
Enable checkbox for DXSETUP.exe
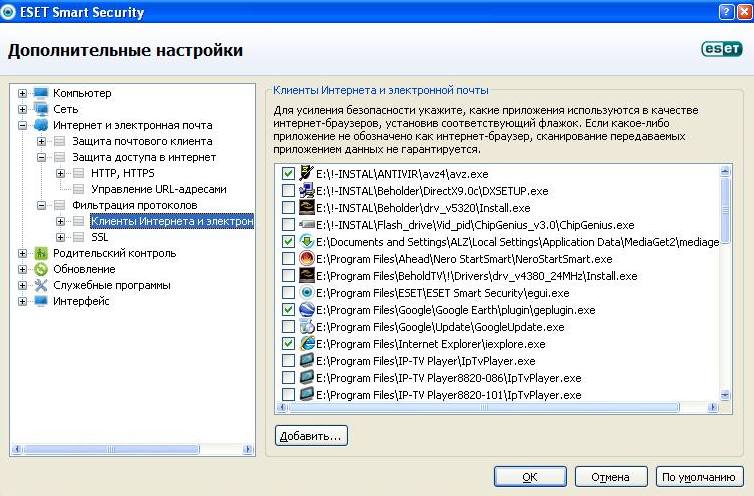click(288, 191)
